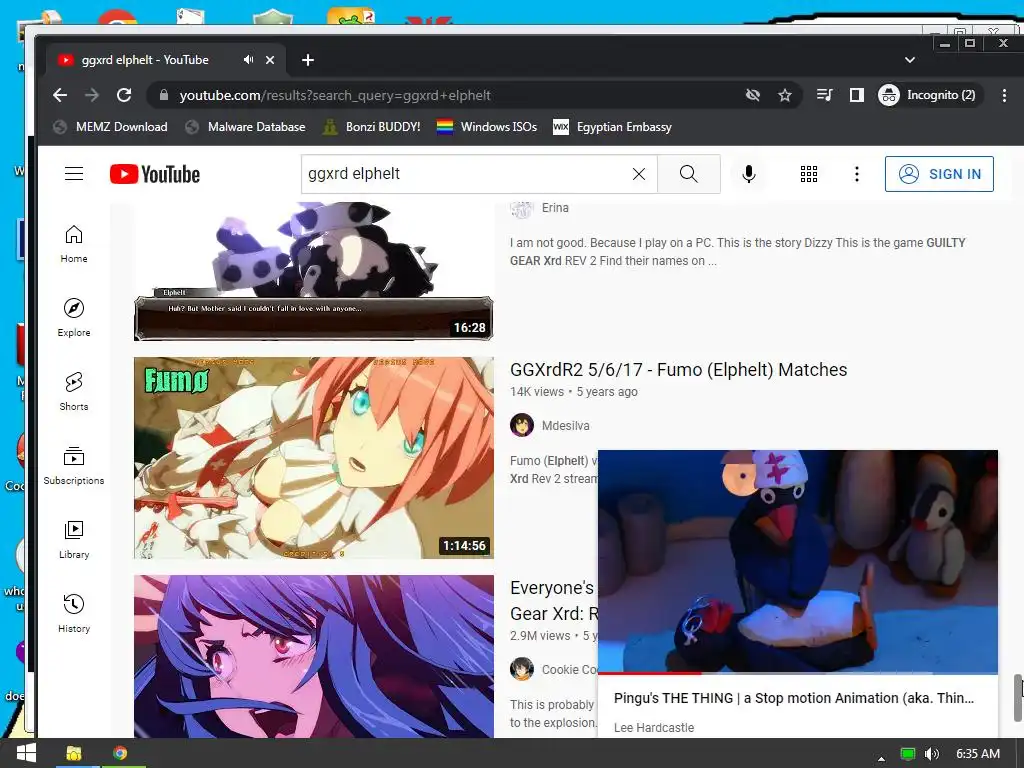Visit the Erina channel link
Viewport: 1024px width, 768px height.
[x=555, y=208]
